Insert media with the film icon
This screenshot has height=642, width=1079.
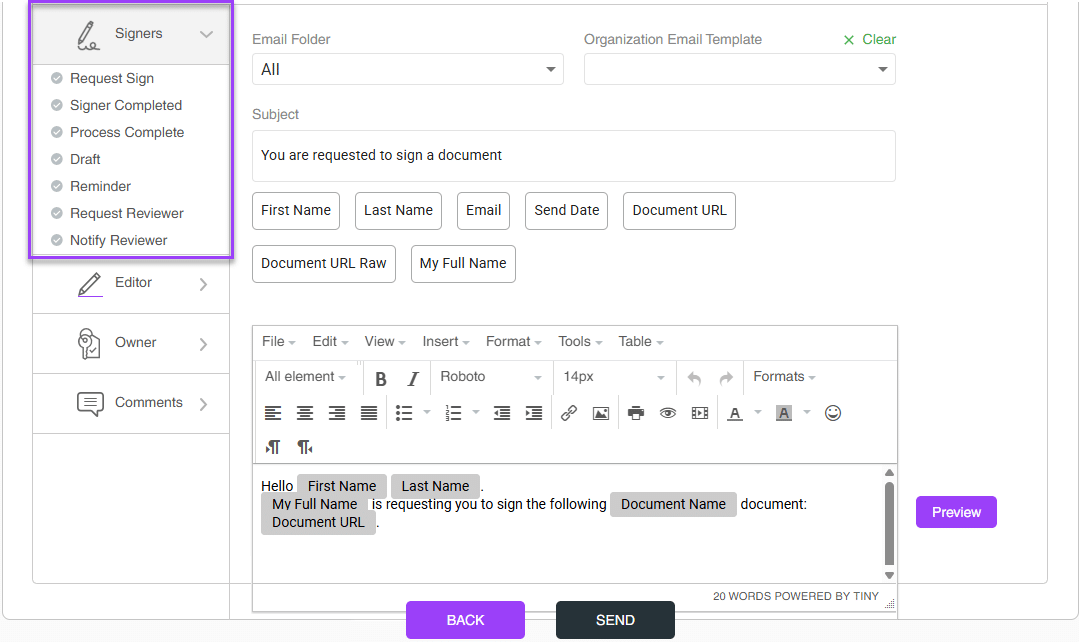(700, 413)
